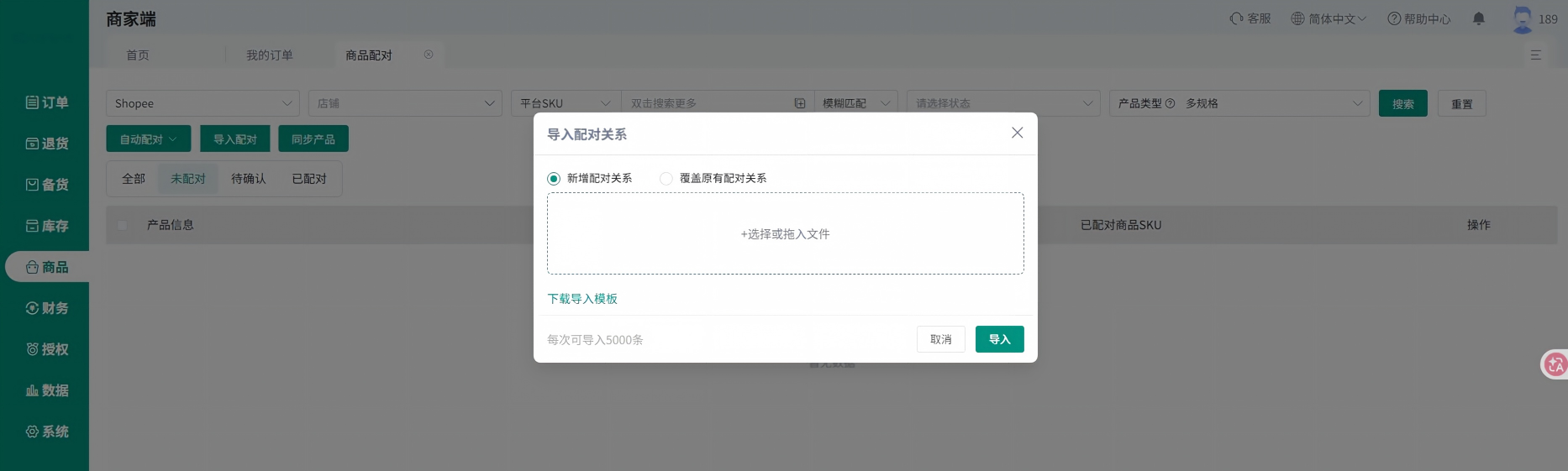Click the 商家端 title text
Image resolution: width=1568 pixels, height=471 pixels.
(131, 18)
